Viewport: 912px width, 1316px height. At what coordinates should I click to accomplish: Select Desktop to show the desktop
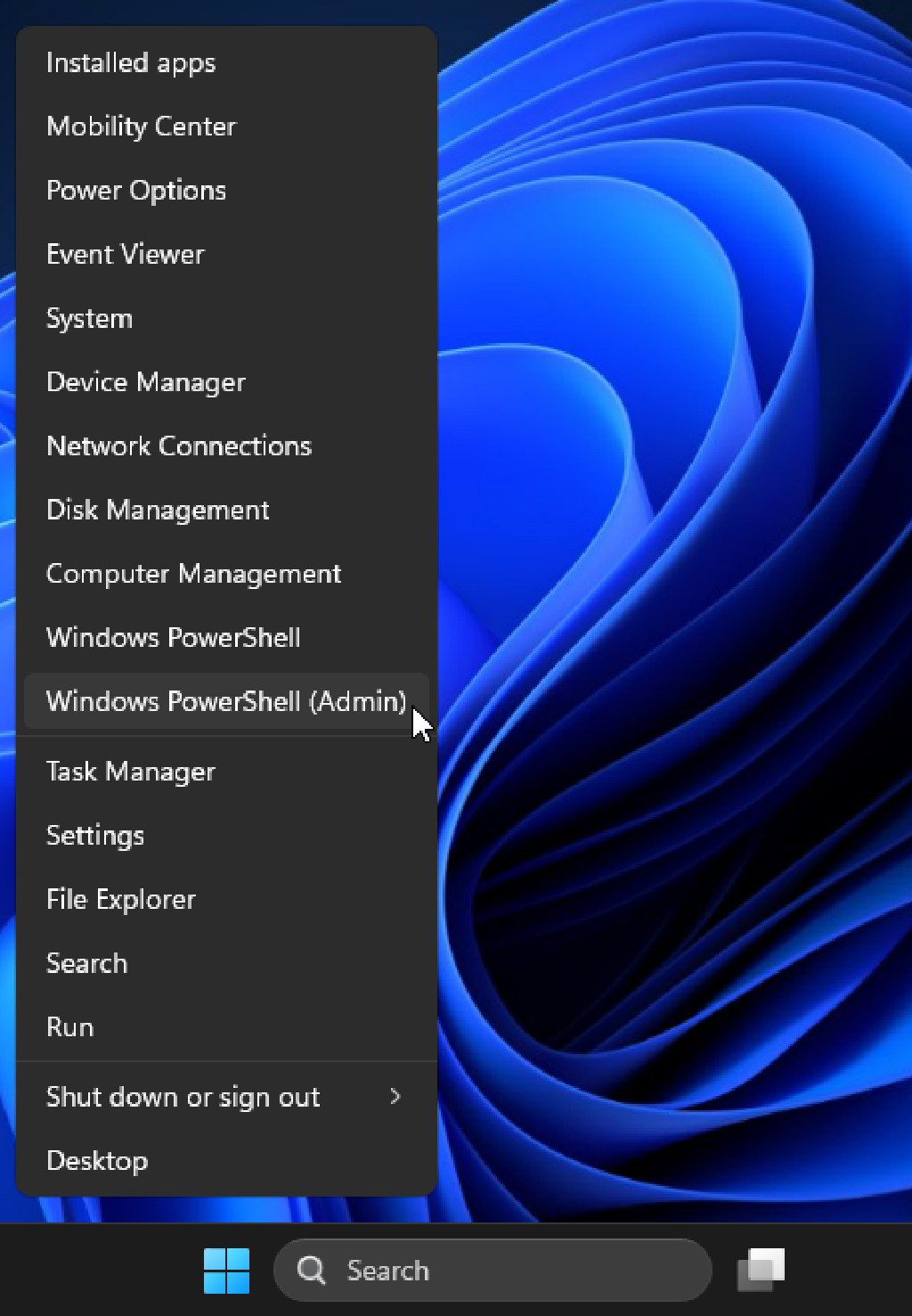pyautogui.click(x=97, y=1160)
